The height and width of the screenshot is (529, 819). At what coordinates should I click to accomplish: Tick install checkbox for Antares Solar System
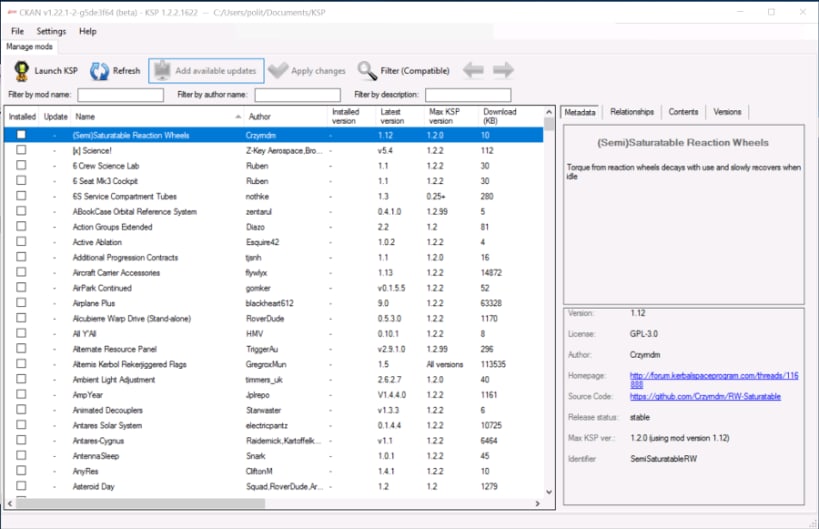[21, 425]
